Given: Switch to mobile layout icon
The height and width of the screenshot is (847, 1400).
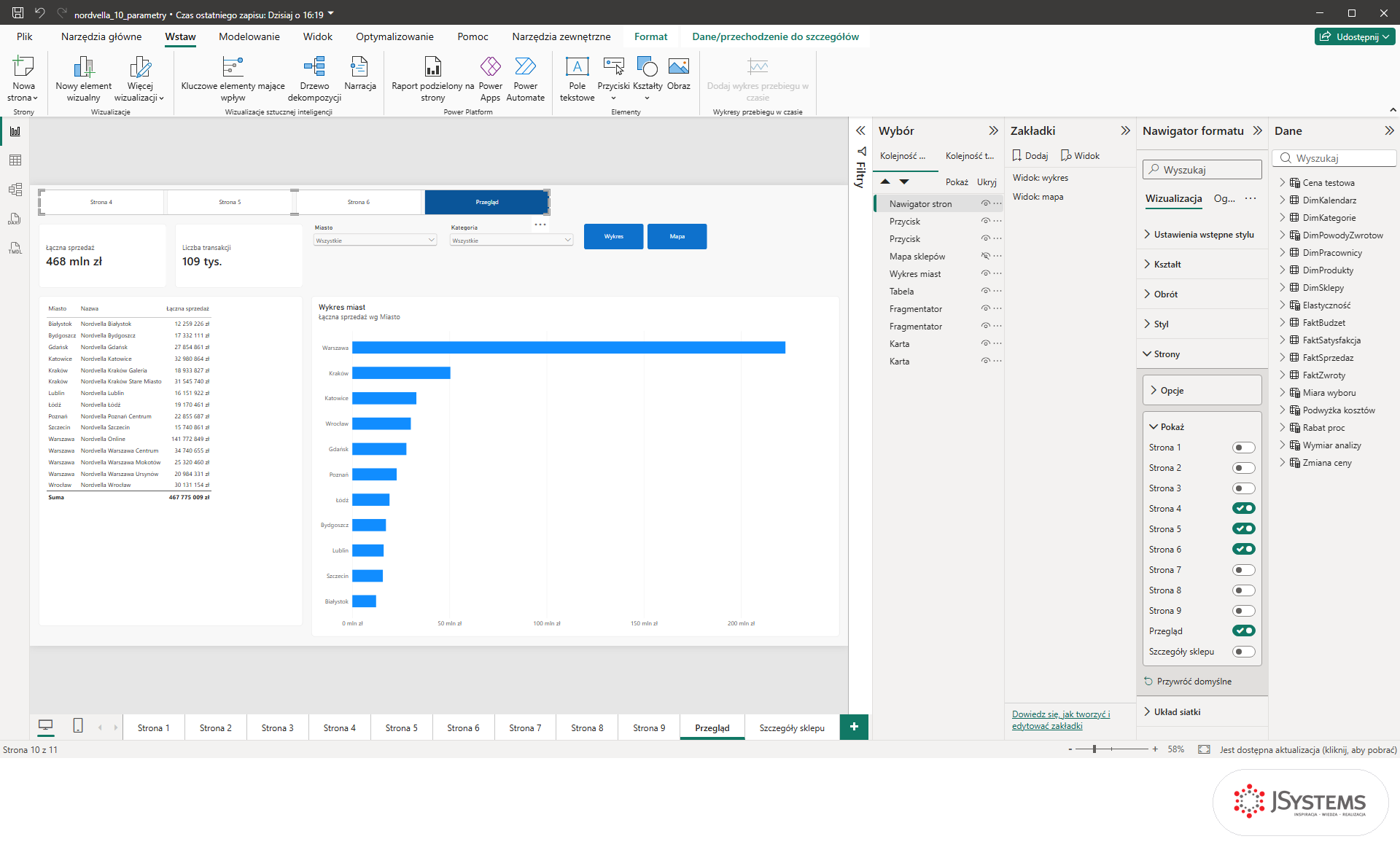Looking at the screenshot, I should click(78, 725).
